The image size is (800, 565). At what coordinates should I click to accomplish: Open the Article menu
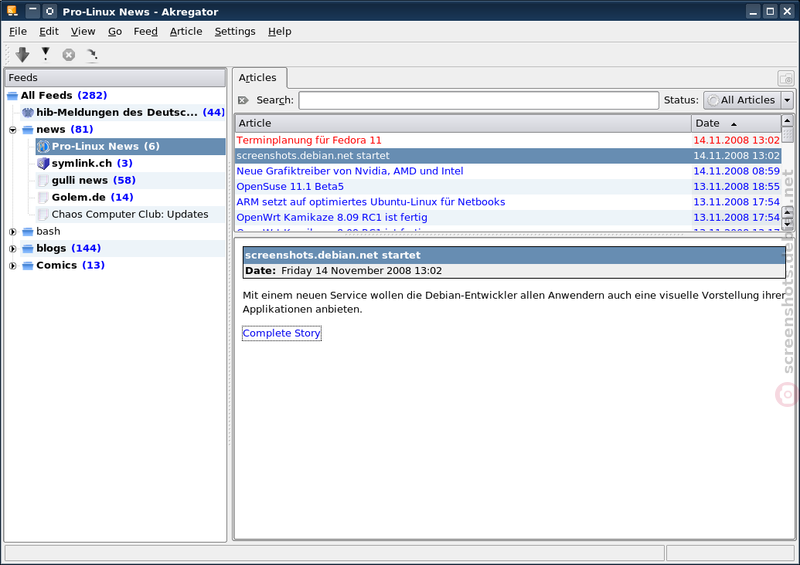186,31
